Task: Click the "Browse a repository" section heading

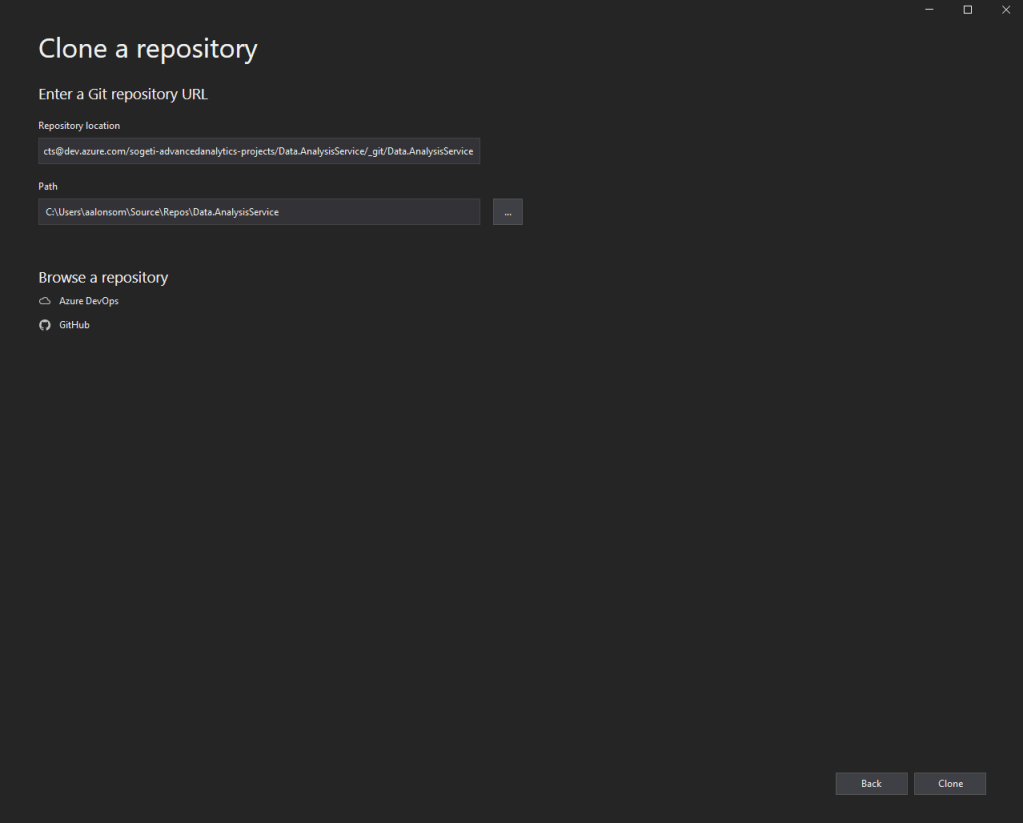Action: (x=103, y=277)
